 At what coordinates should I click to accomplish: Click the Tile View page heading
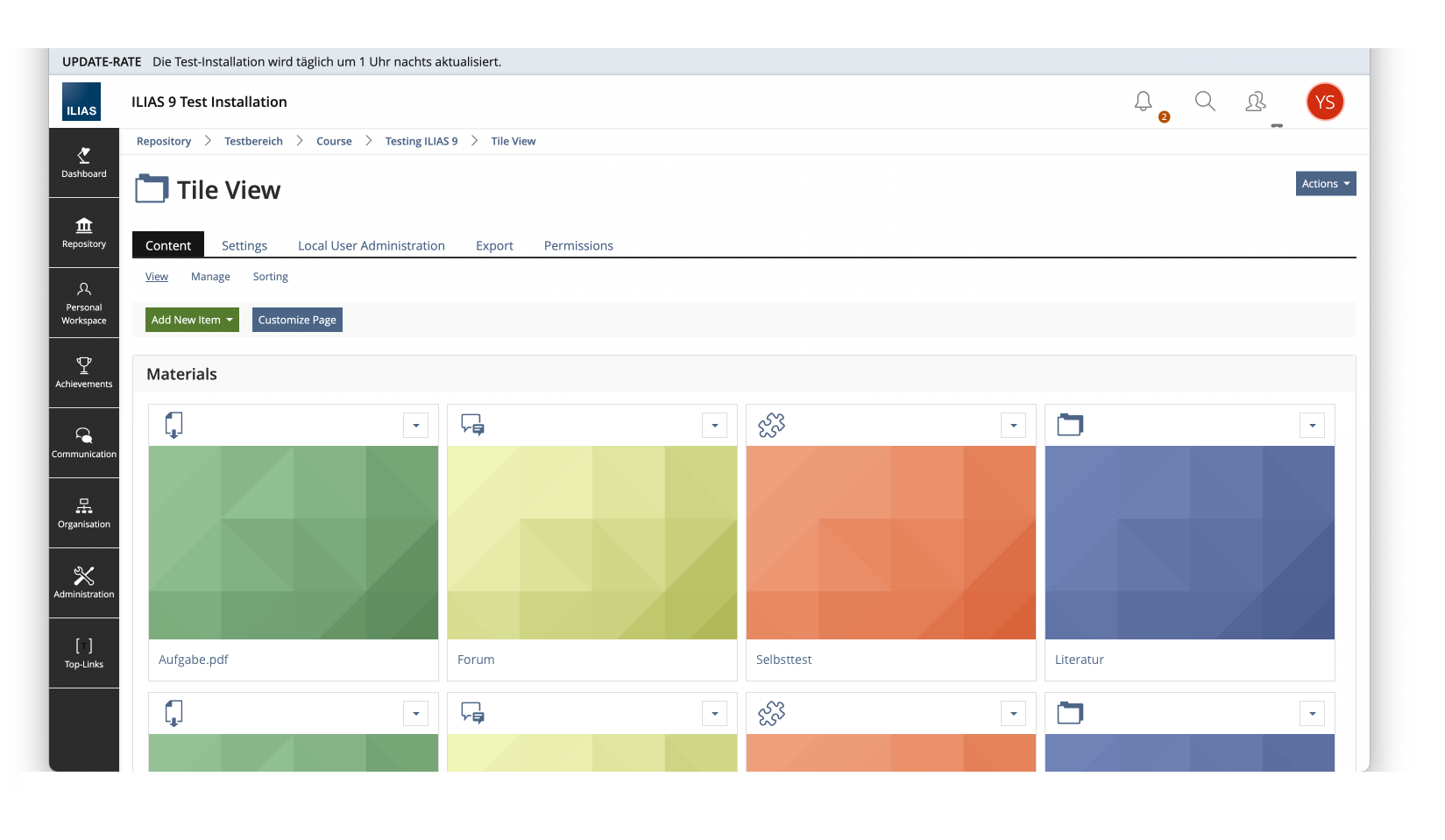click(229, 190)
